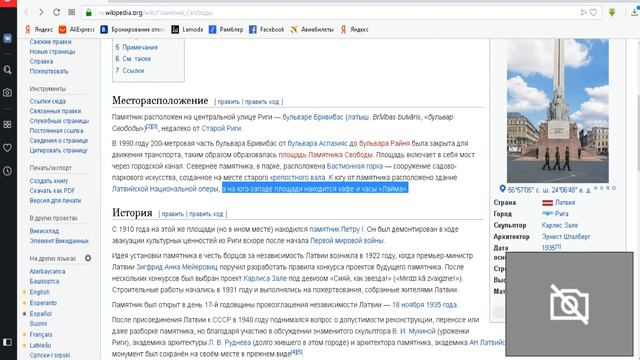
Task: Open Карлиса Зале link in text
Action: (265, 279)
